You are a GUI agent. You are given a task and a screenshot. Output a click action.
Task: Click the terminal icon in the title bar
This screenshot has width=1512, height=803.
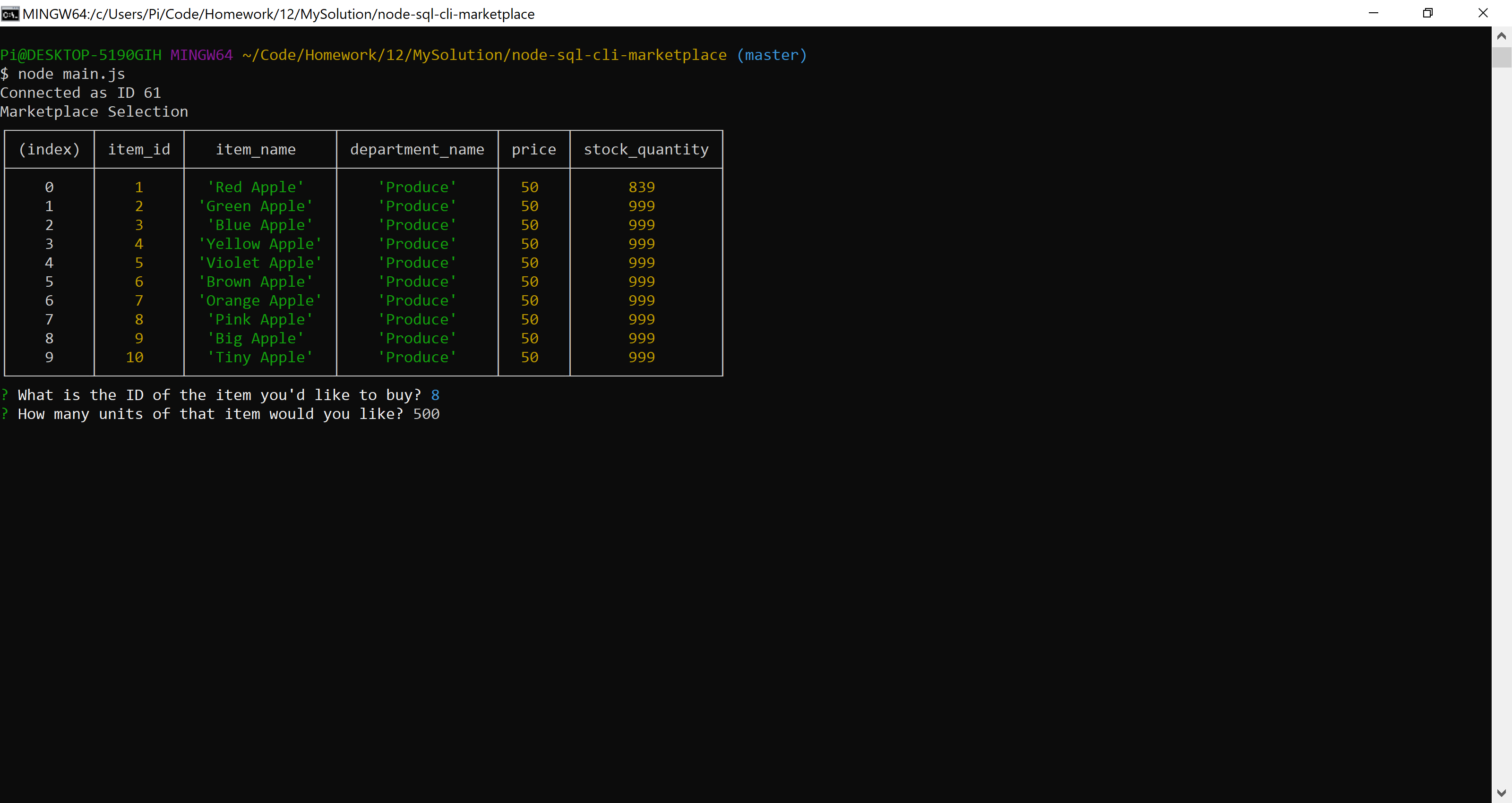point(10,14)
